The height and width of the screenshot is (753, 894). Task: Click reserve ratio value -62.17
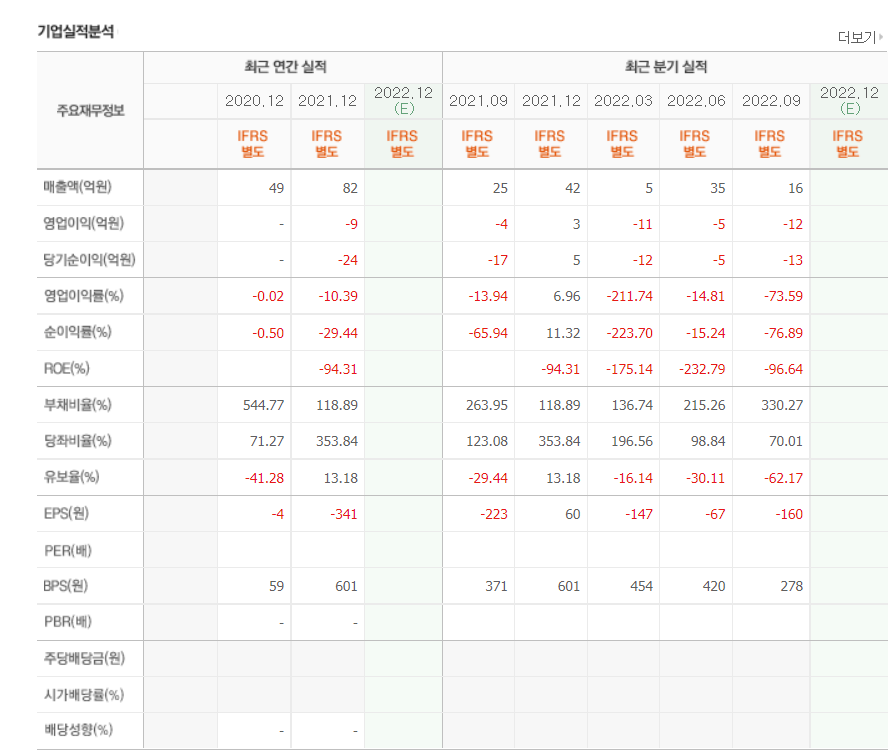click(783, 478)
